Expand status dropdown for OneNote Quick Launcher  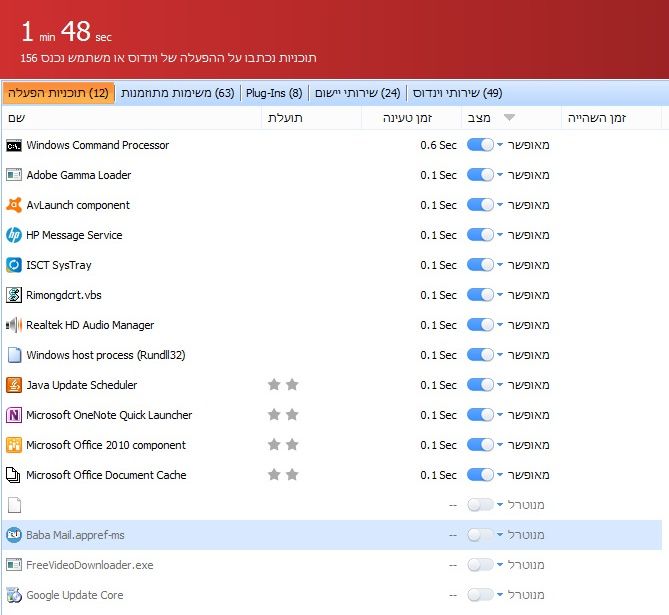point(500,414)
